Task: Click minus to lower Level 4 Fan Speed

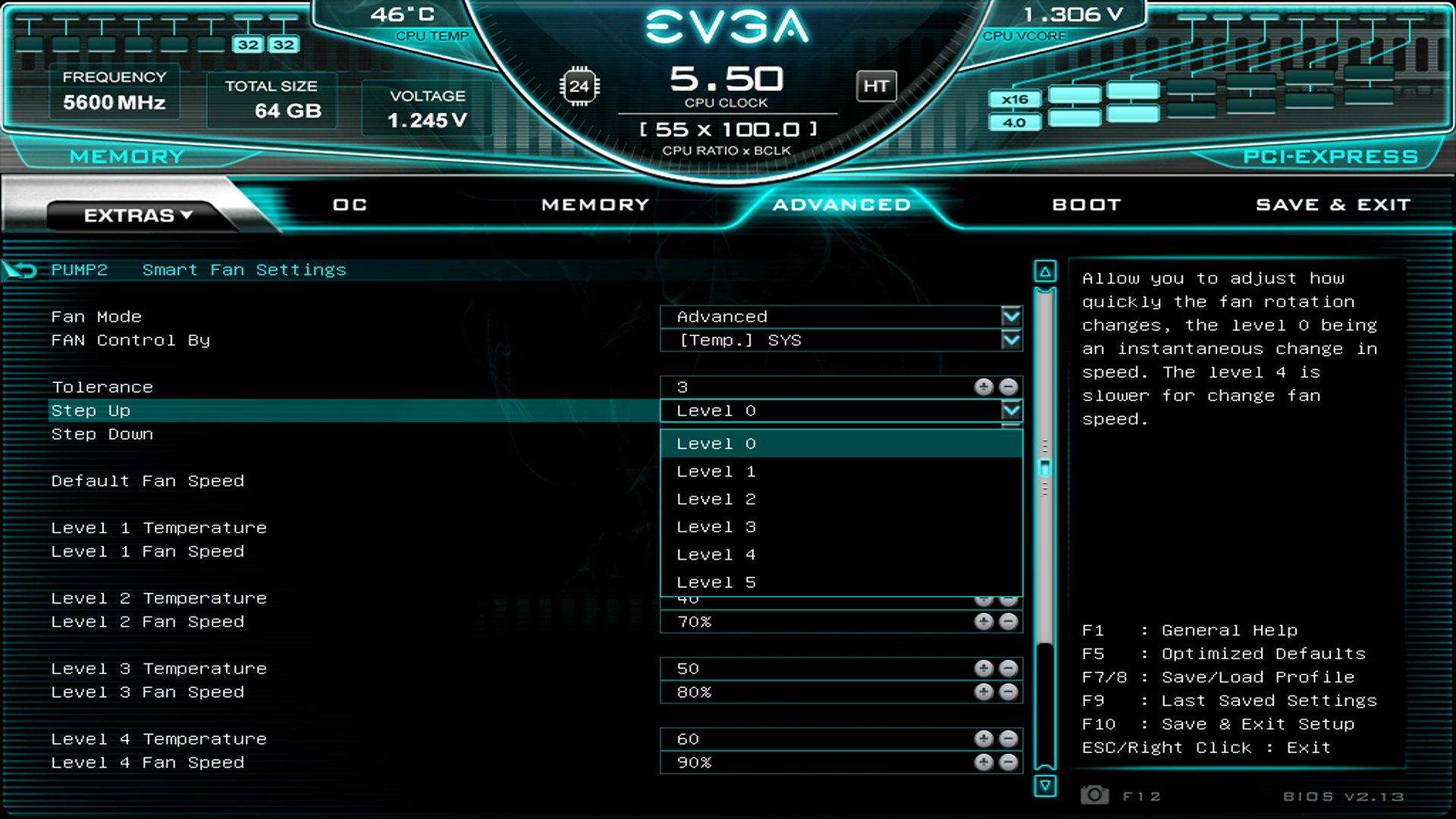Action: [1008, 763]
